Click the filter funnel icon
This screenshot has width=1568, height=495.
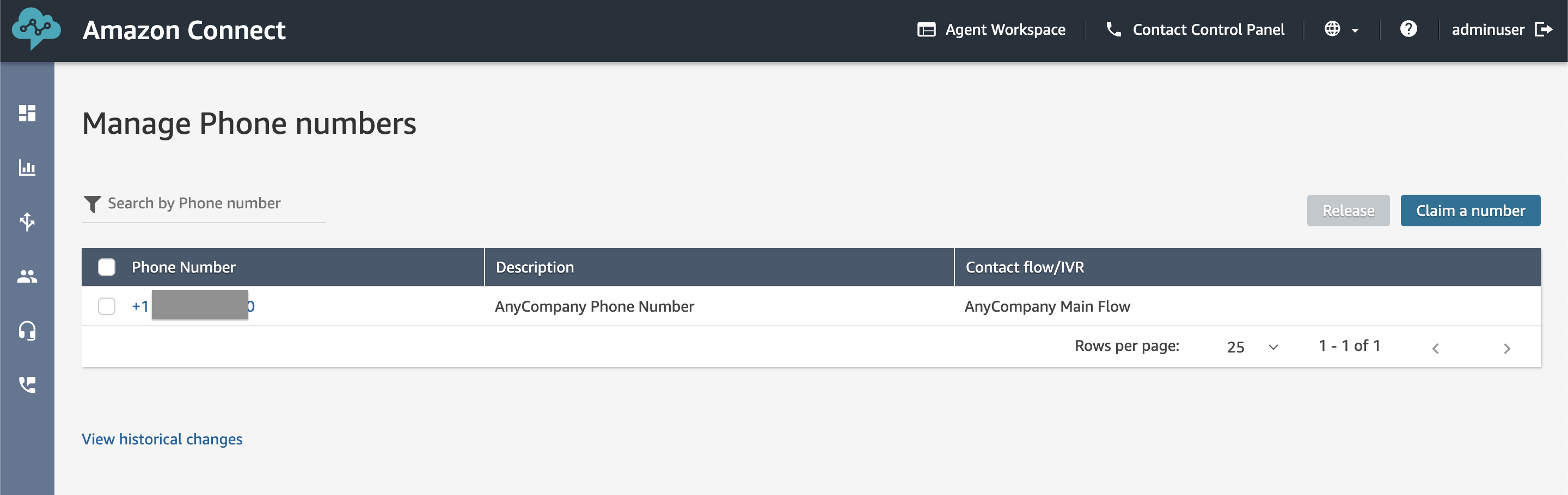click(x=92, y=205)
